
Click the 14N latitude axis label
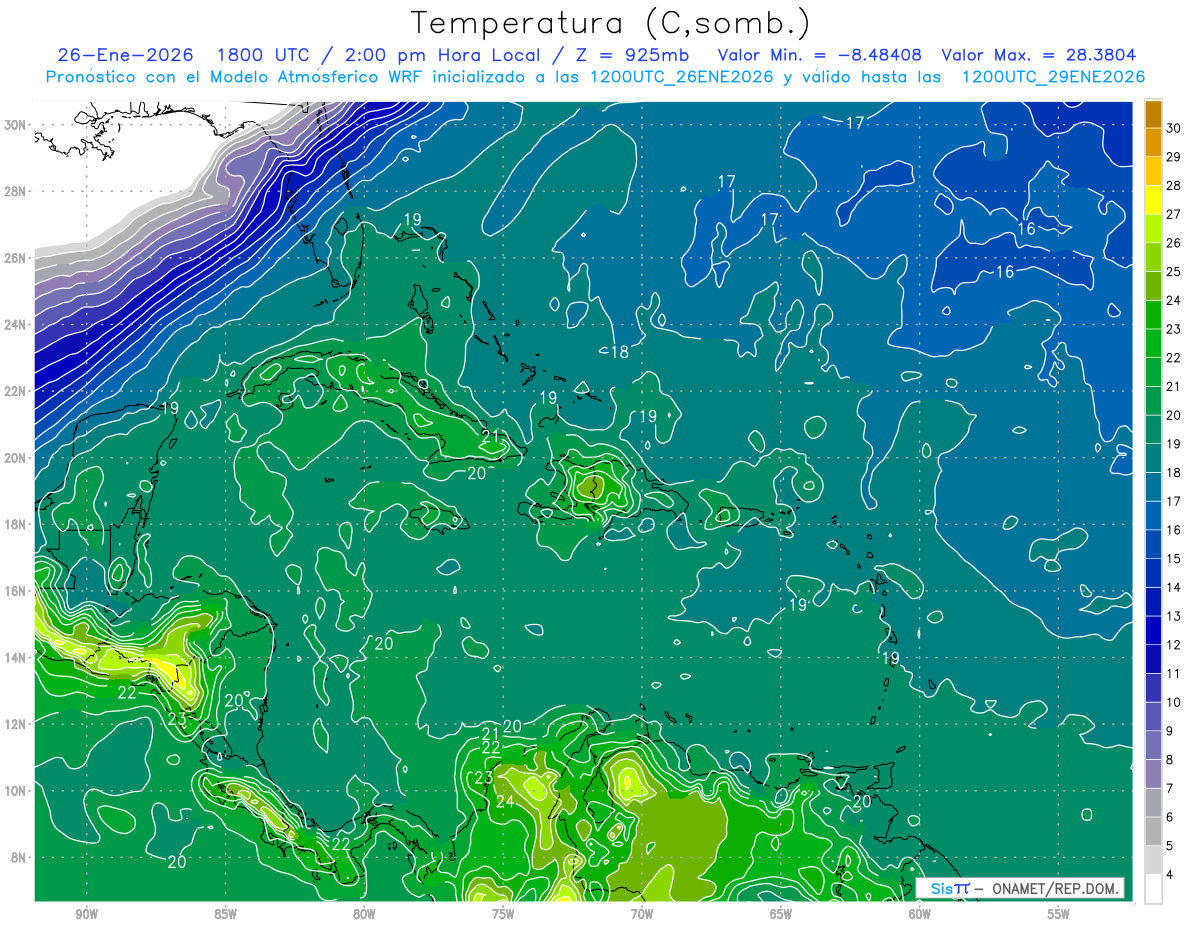click(17, 657)
